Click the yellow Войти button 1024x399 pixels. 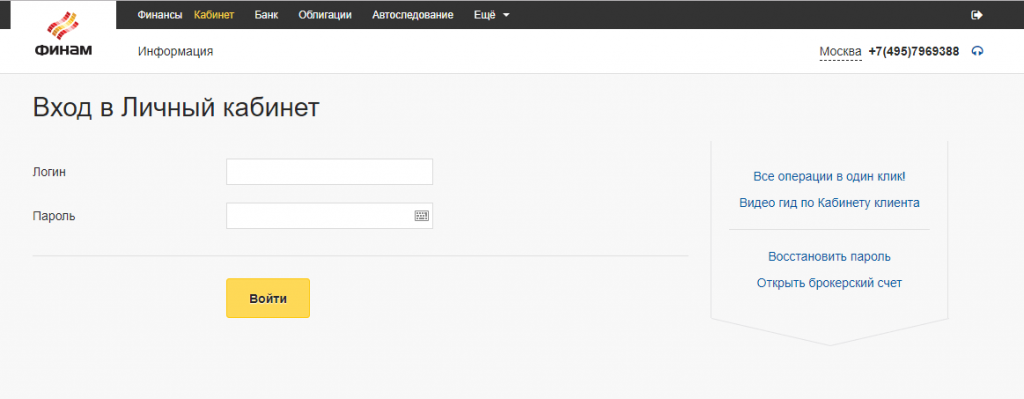(x=268, y=298)
